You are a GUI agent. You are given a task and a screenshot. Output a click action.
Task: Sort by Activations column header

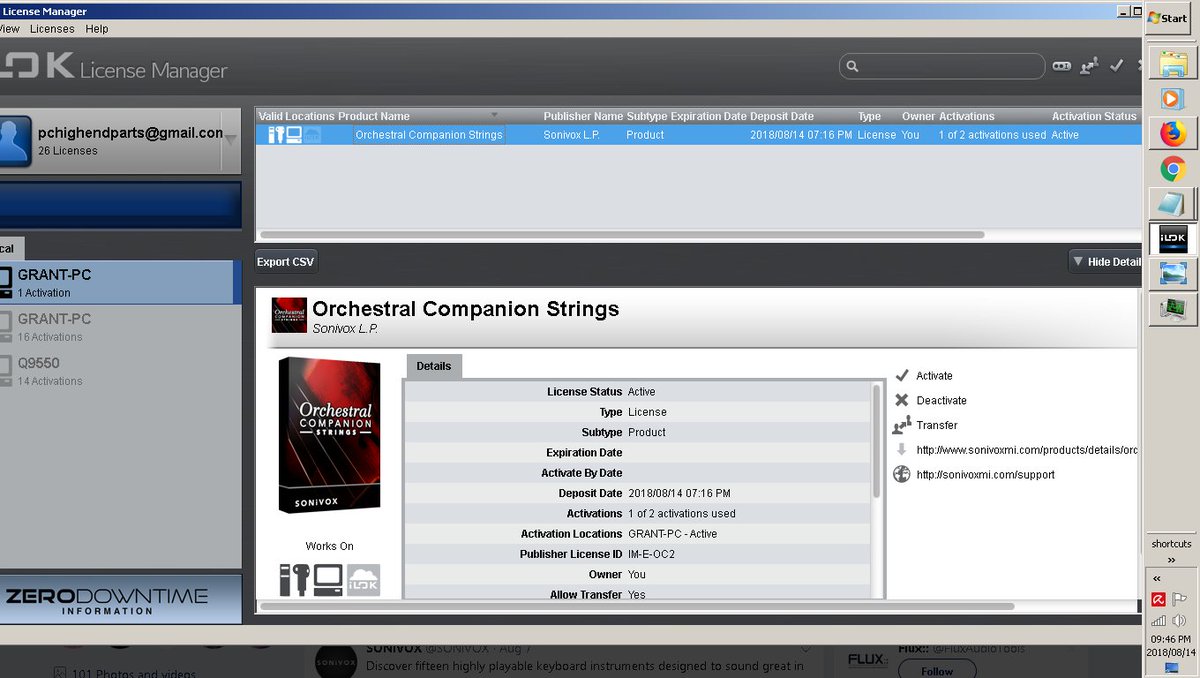click(x=966, y=116)
